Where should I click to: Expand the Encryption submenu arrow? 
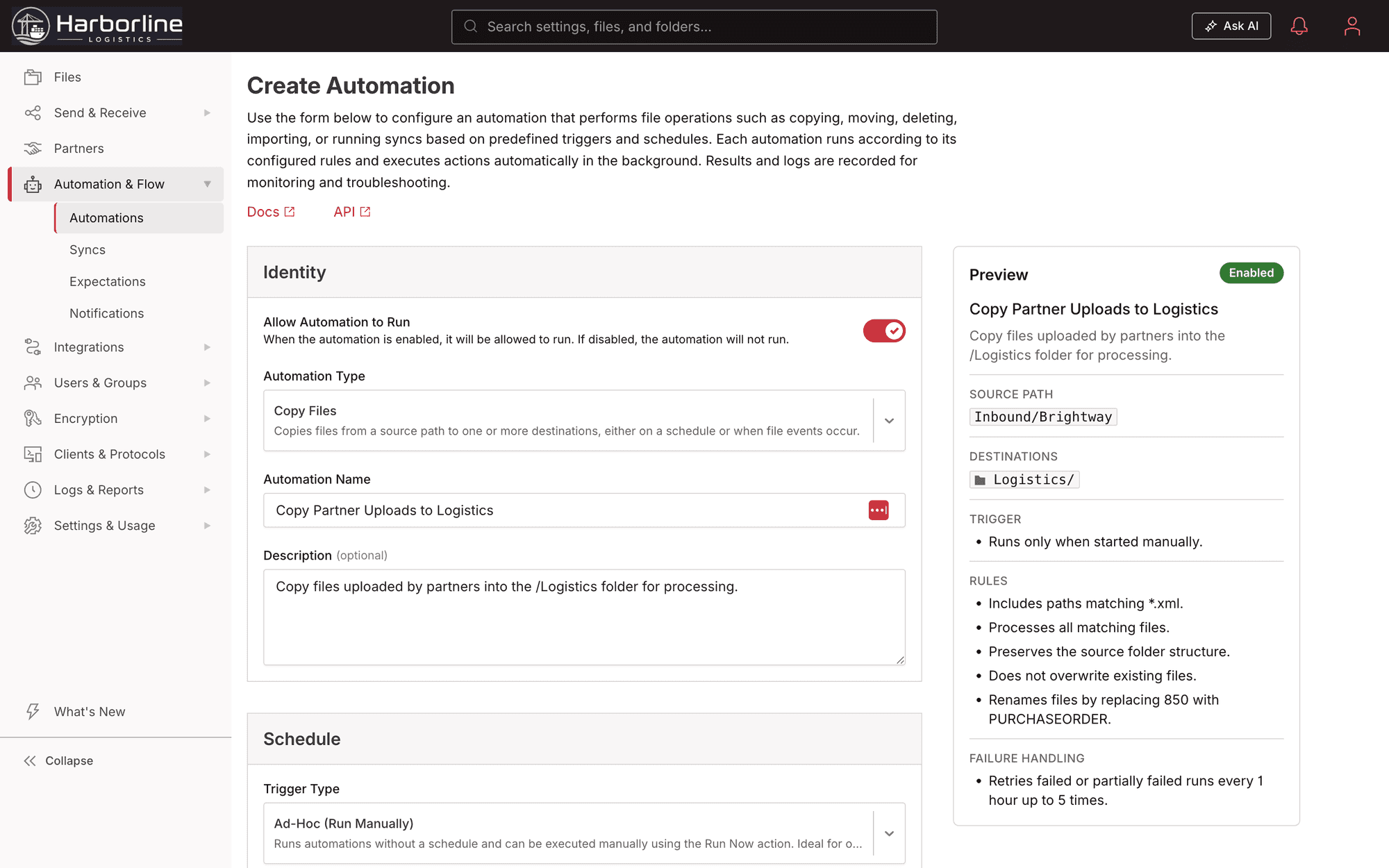click(x=207, y=418)
